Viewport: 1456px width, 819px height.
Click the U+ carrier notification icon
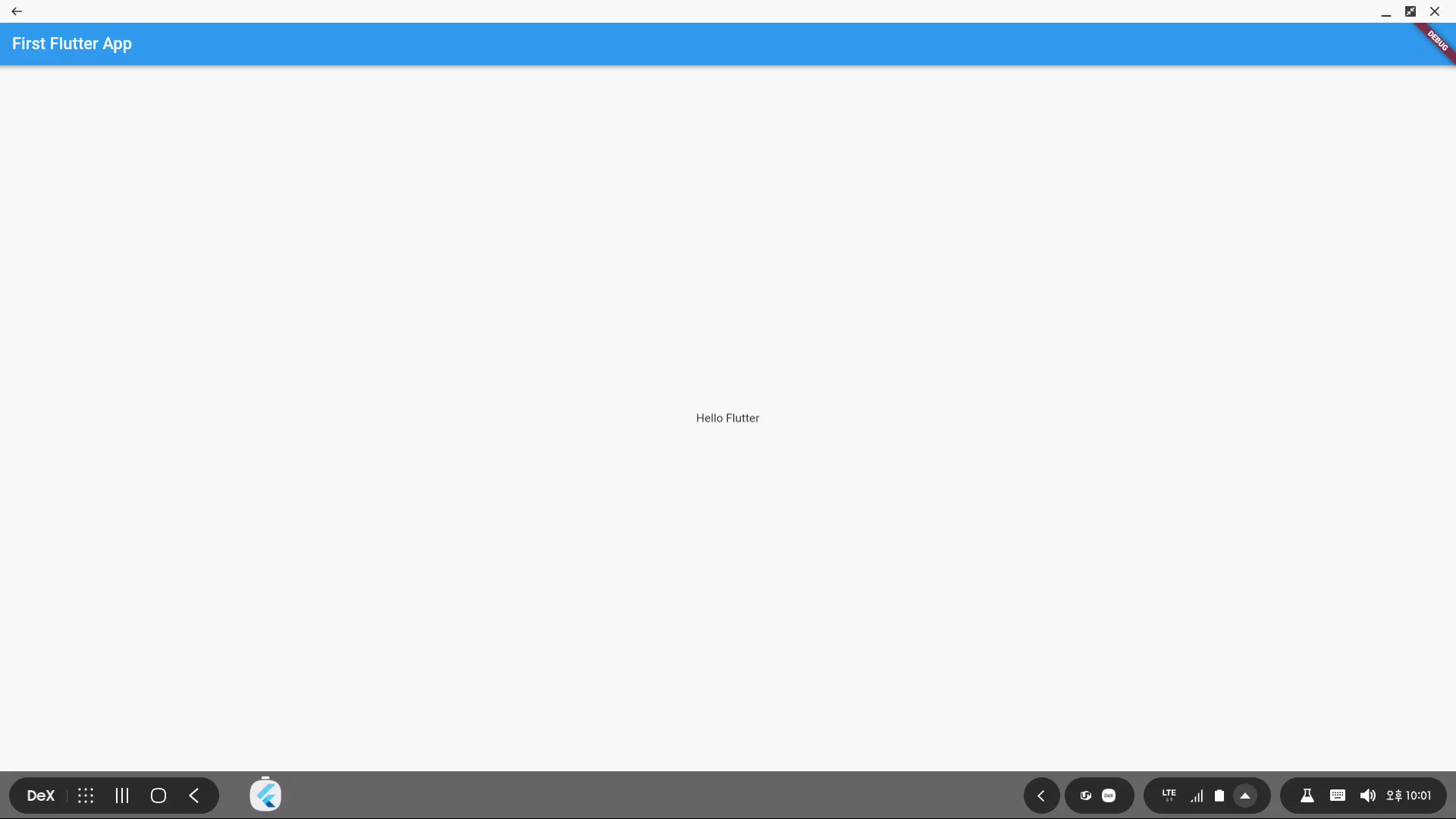point(1086,795)
